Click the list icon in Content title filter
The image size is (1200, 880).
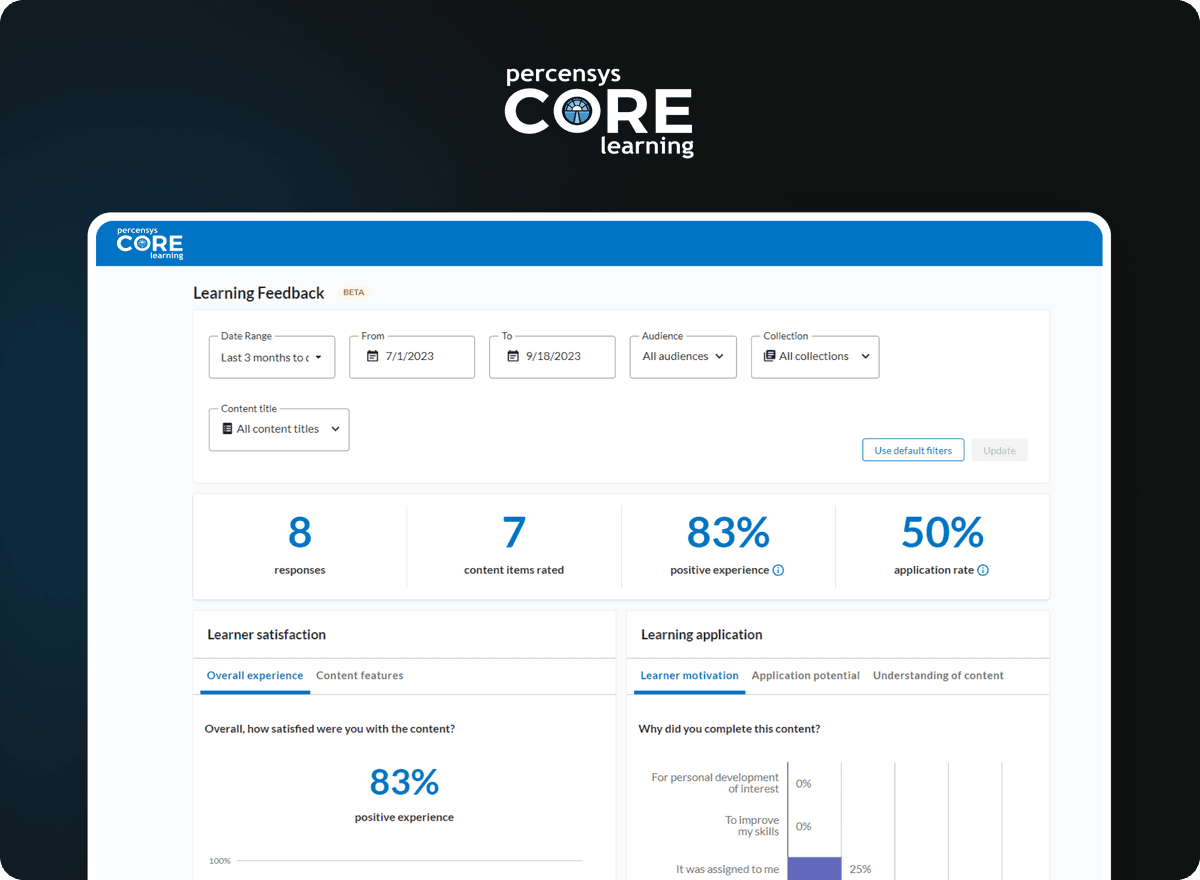[227, 428]
